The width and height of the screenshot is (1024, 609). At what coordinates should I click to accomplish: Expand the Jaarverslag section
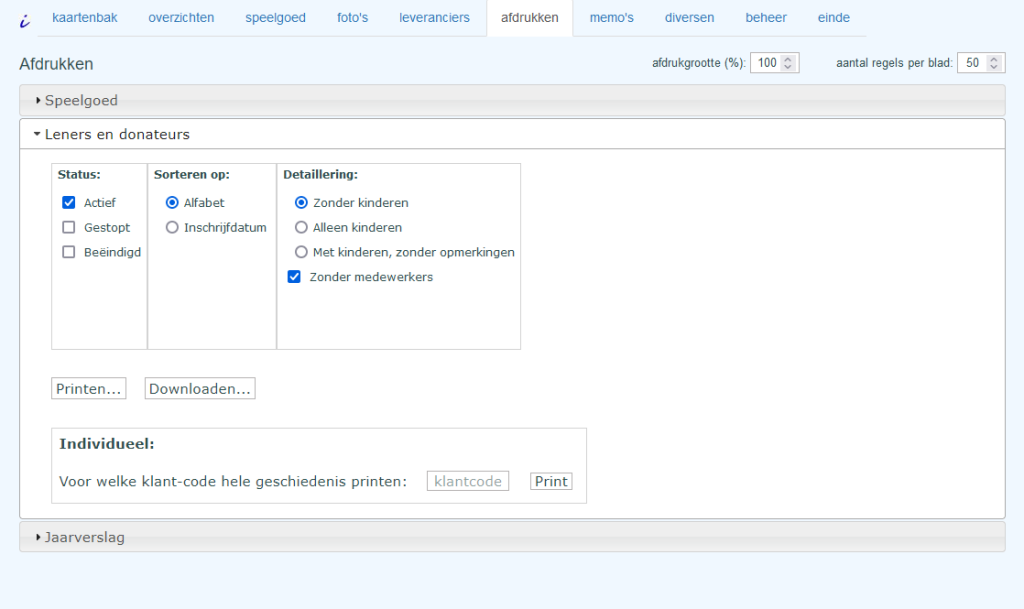[x=512, y=537]
